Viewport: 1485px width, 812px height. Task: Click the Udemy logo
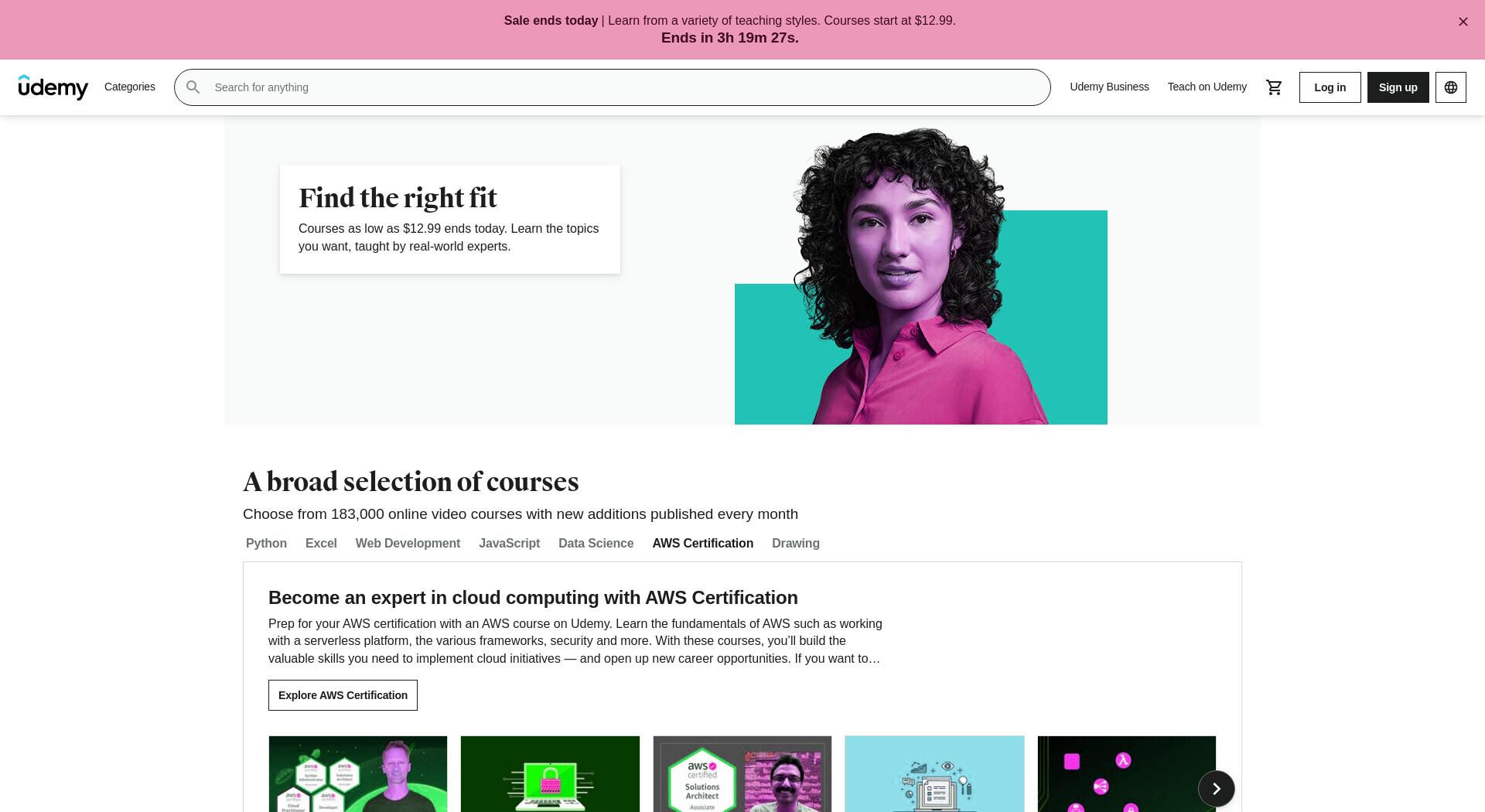tap(53, 87)
